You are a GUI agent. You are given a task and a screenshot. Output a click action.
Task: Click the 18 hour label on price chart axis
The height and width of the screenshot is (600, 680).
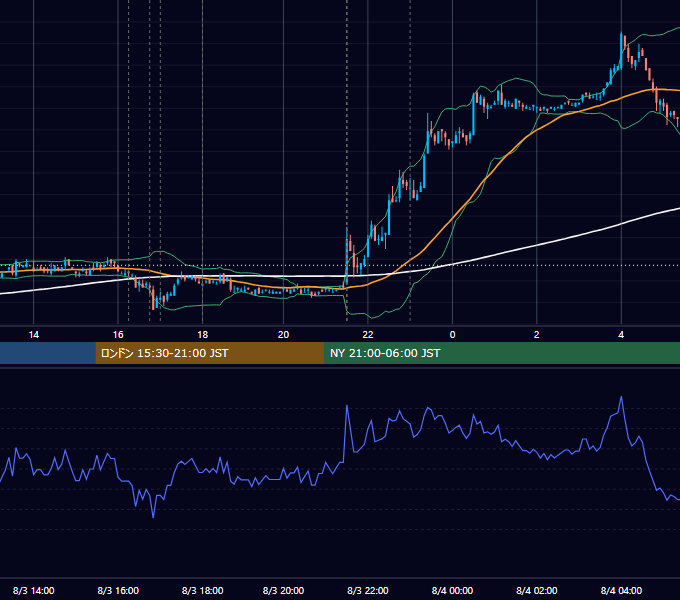point(203,335)
